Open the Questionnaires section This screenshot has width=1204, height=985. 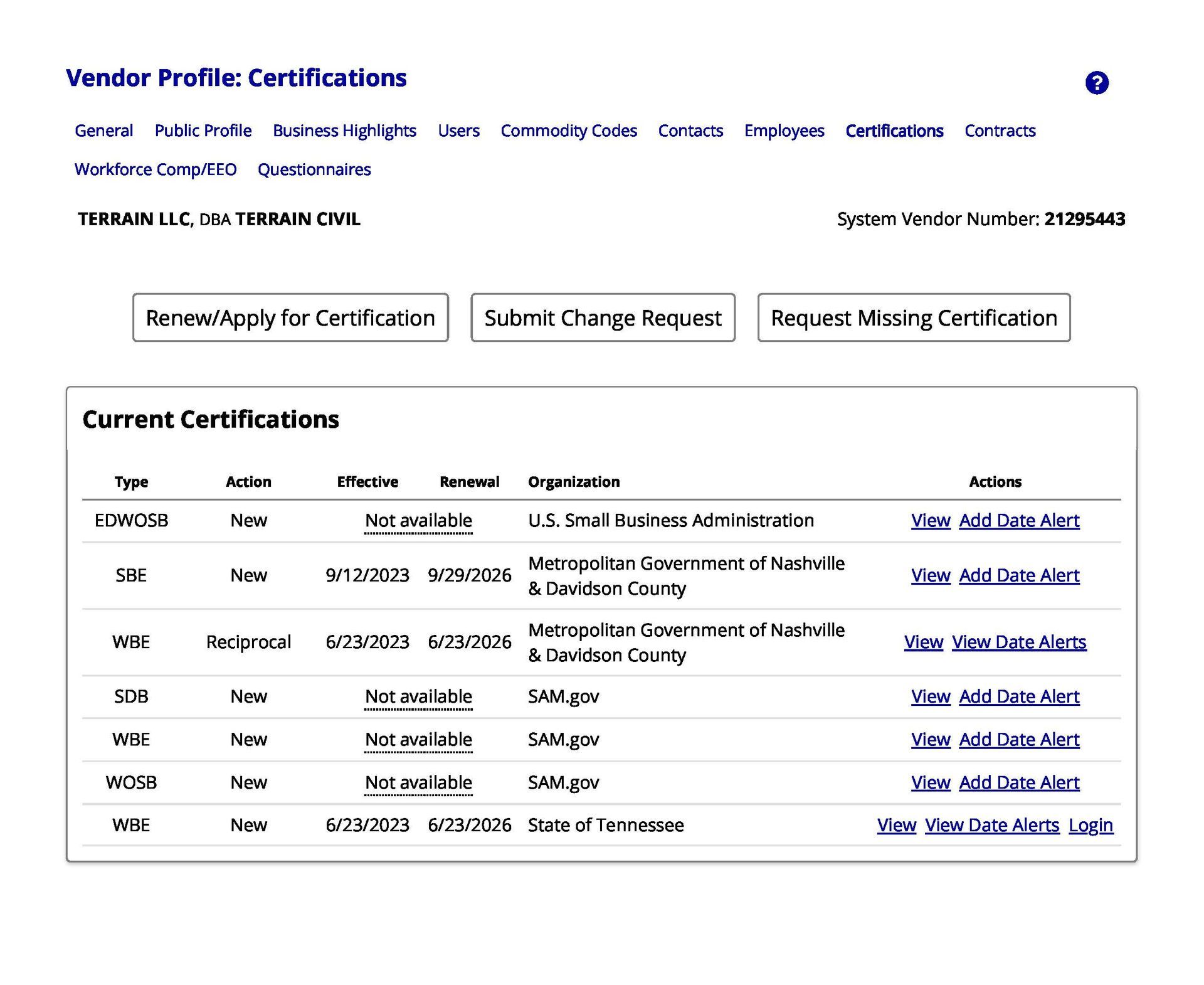click(x=315, y=169)
